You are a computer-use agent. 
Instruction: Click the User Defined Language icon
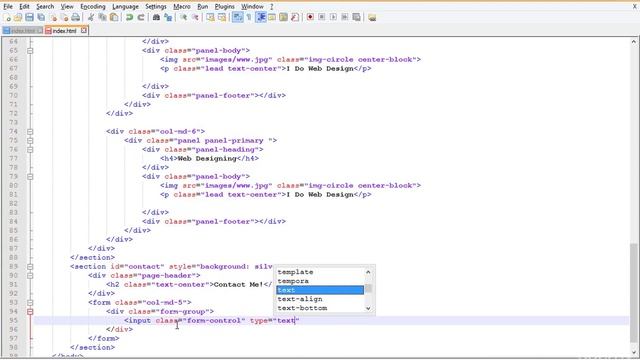tap(272, 17)
